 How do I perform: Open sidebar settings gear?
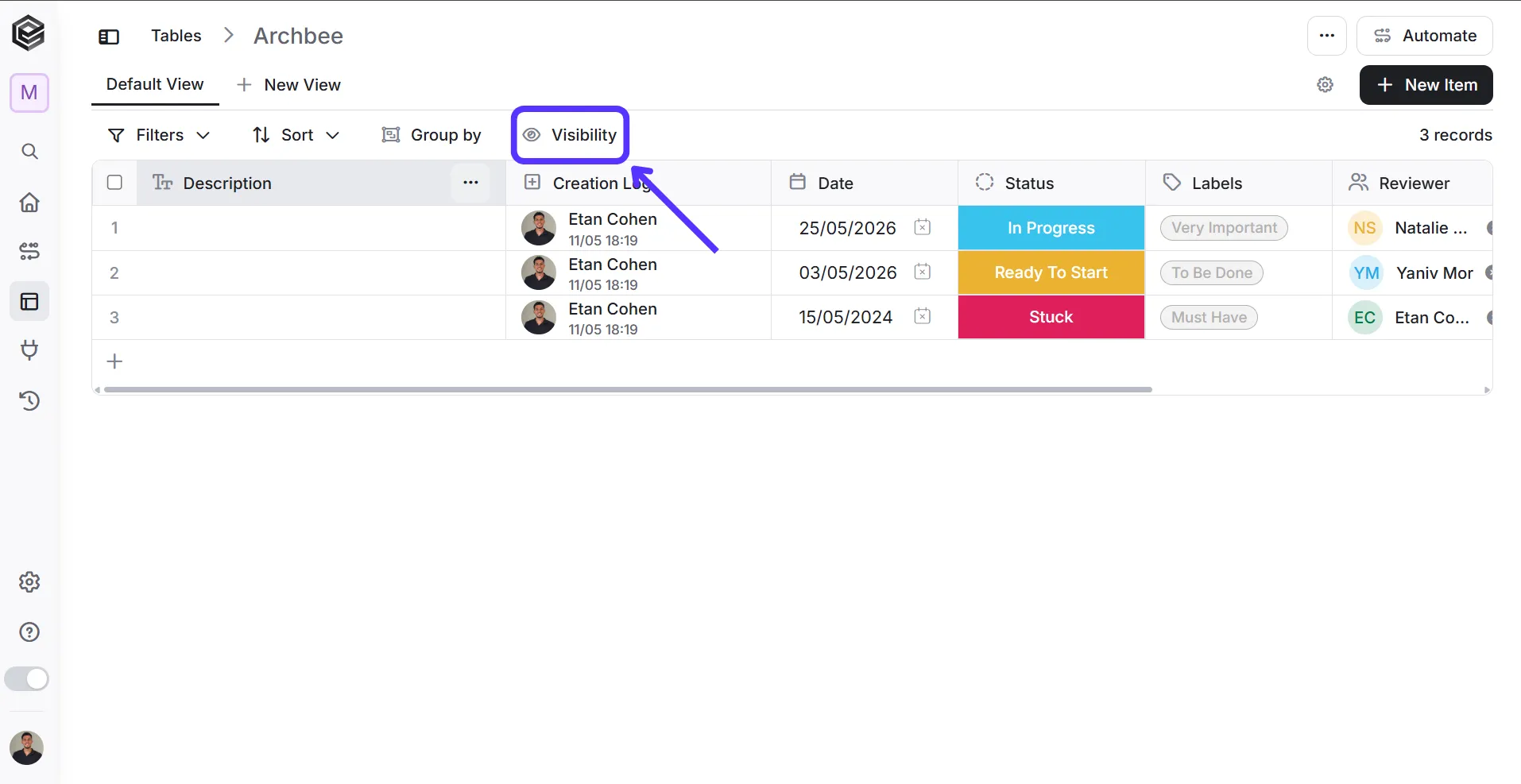(29, 582)
